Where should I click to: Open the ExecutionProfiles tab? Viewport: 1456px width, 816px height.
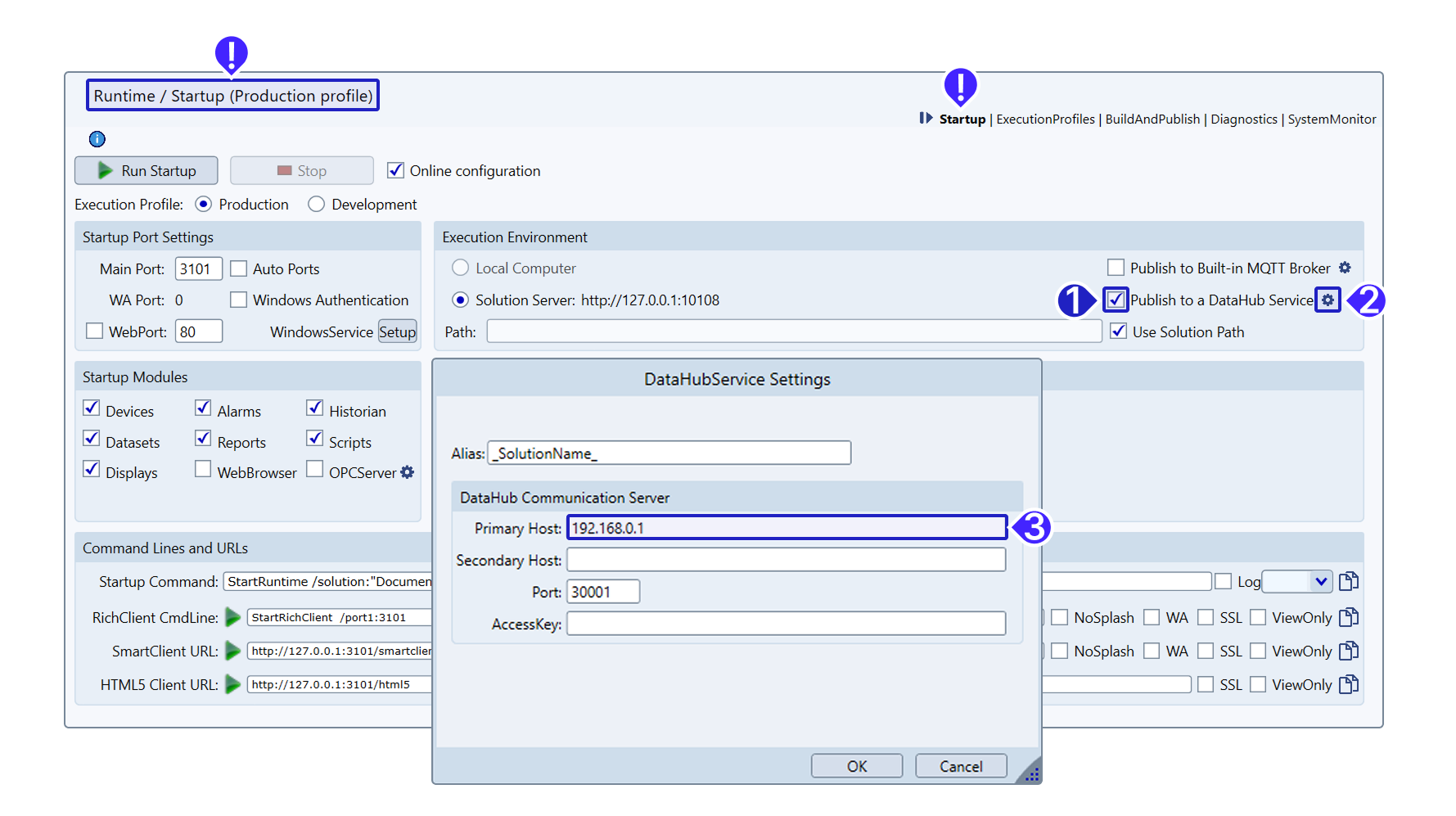pyautogui.click(x=1045, y=119)
